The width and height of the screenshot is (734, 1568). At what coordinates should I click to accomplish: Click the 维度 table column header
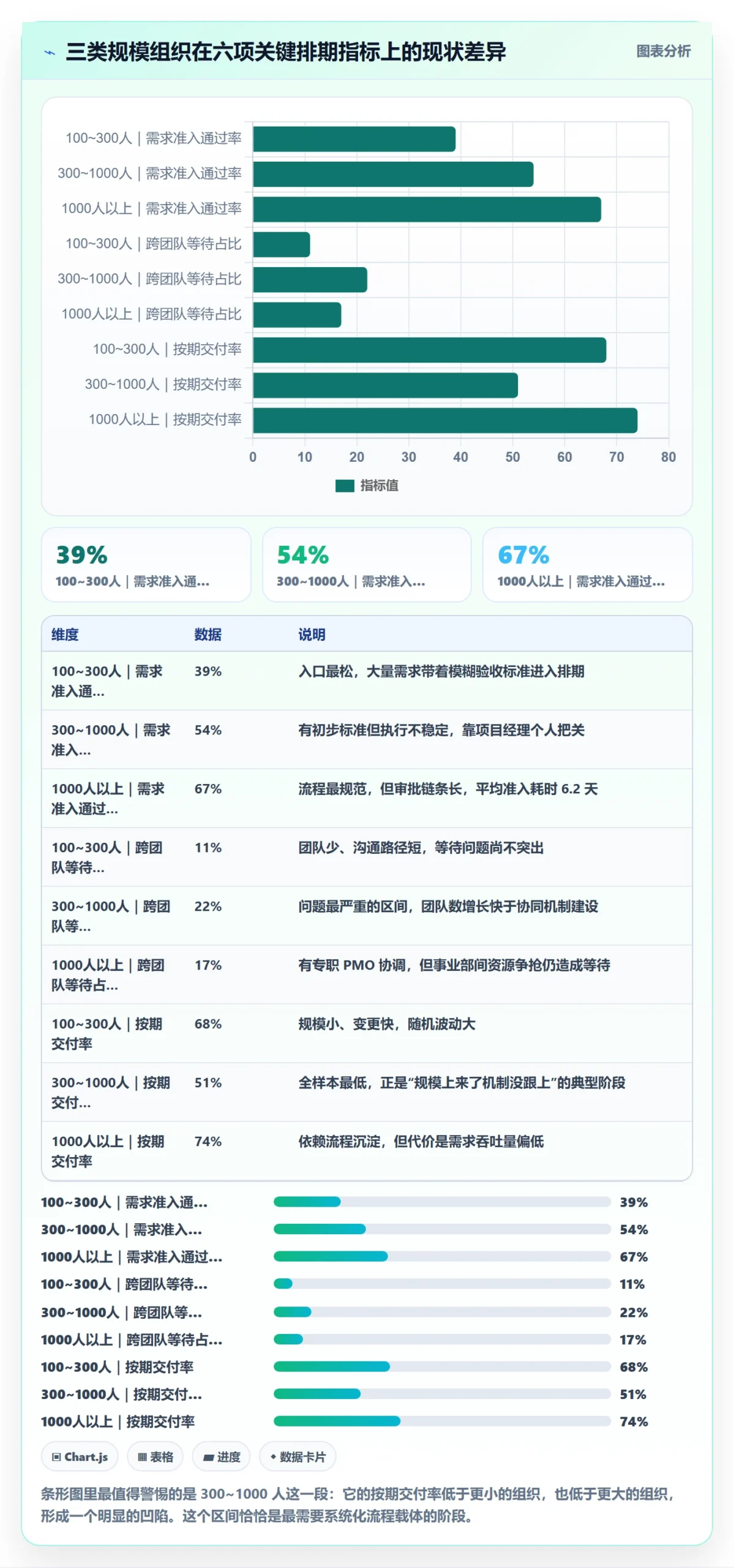tap(65, 635)
